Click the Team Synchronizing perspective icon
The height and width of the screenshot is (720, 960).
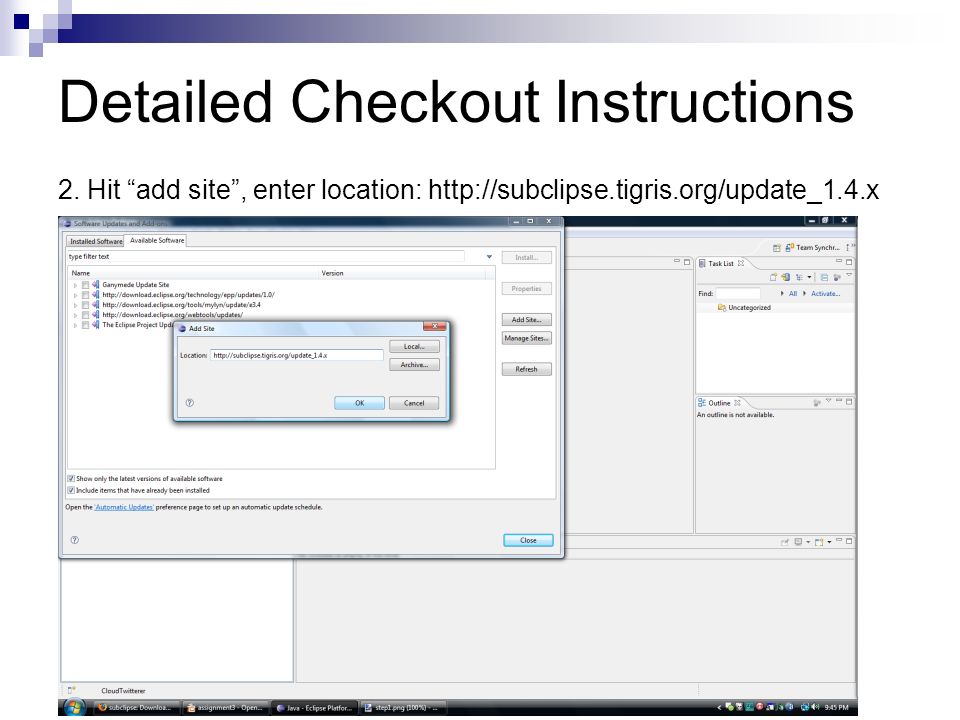(x=790, y=247)
